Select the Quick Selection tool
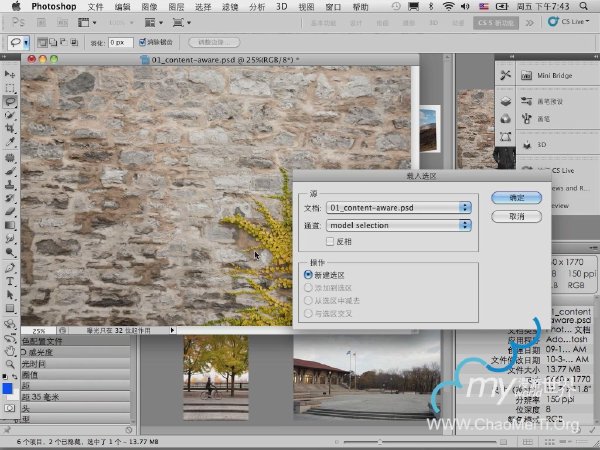This screenshot has height=450, width=600. tap(10, 115)
